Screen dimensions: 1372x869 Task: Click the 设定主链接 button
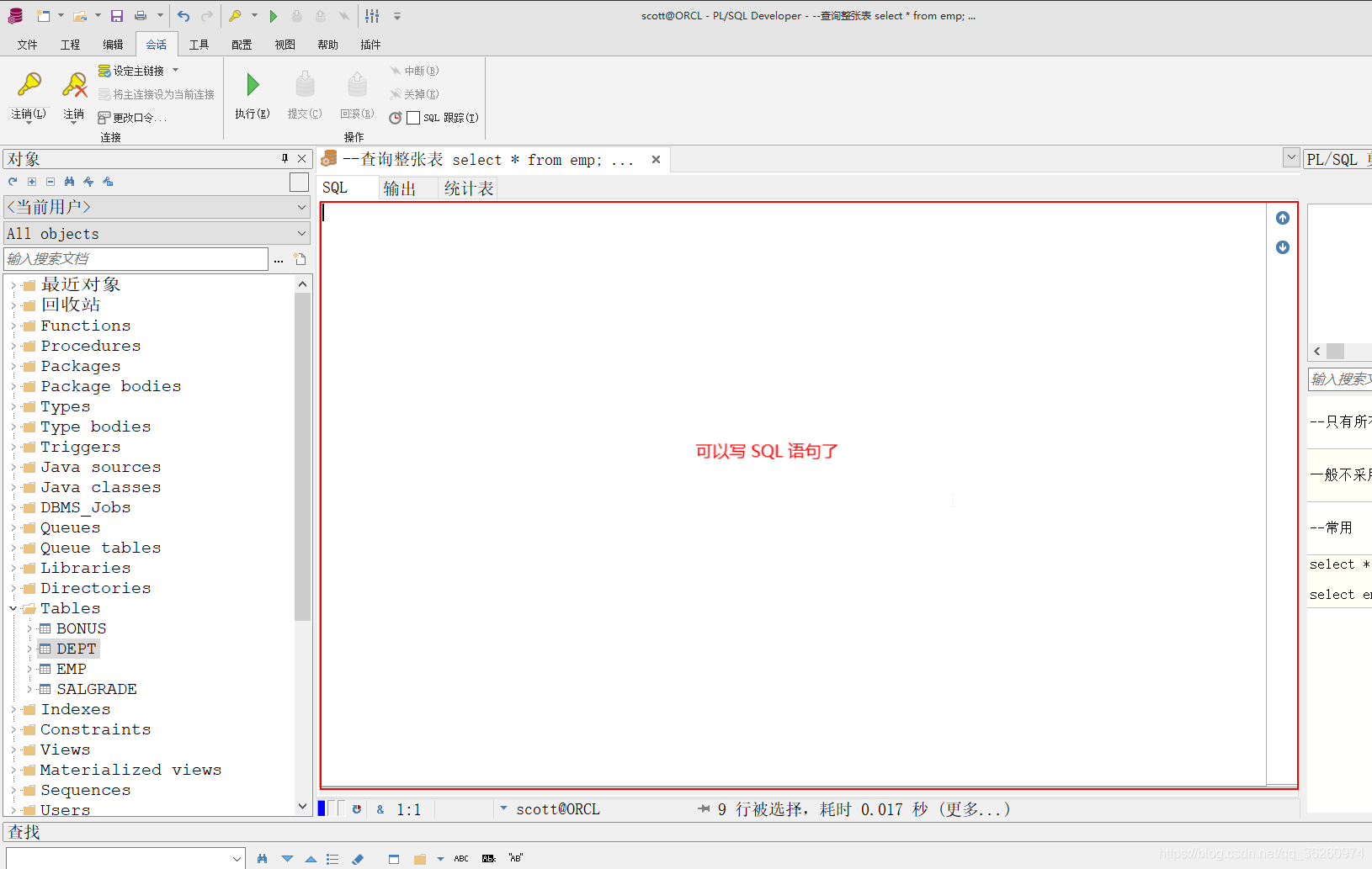click(130, 71)
